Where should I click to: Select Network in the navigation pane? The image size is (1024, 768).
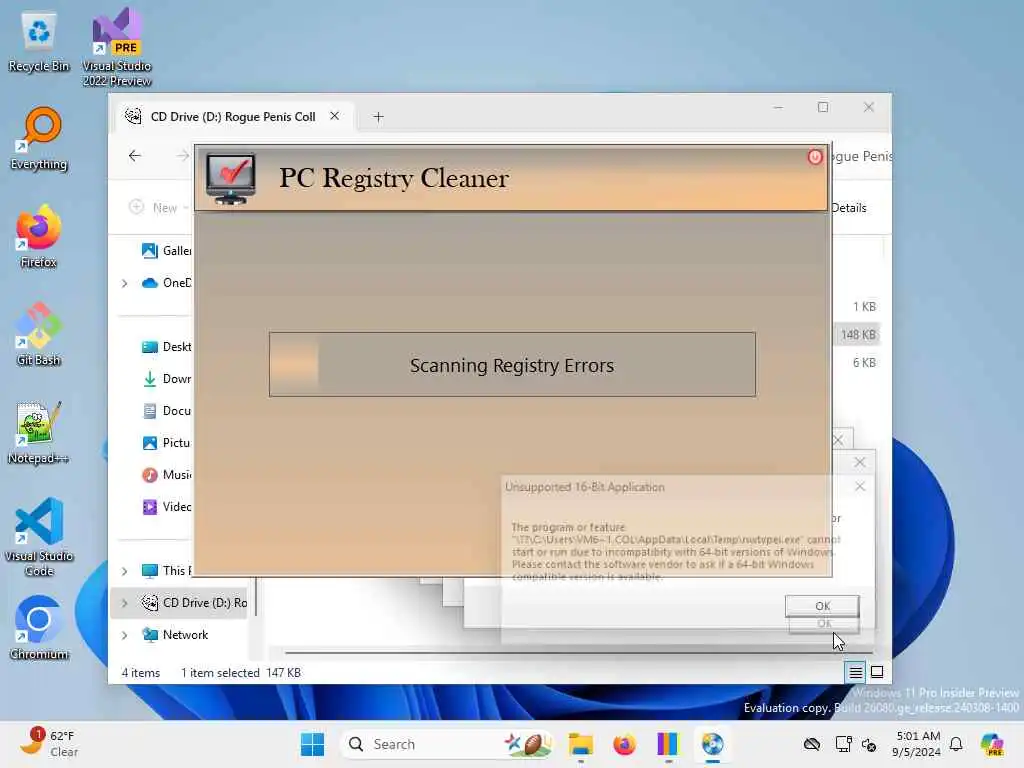175,635
